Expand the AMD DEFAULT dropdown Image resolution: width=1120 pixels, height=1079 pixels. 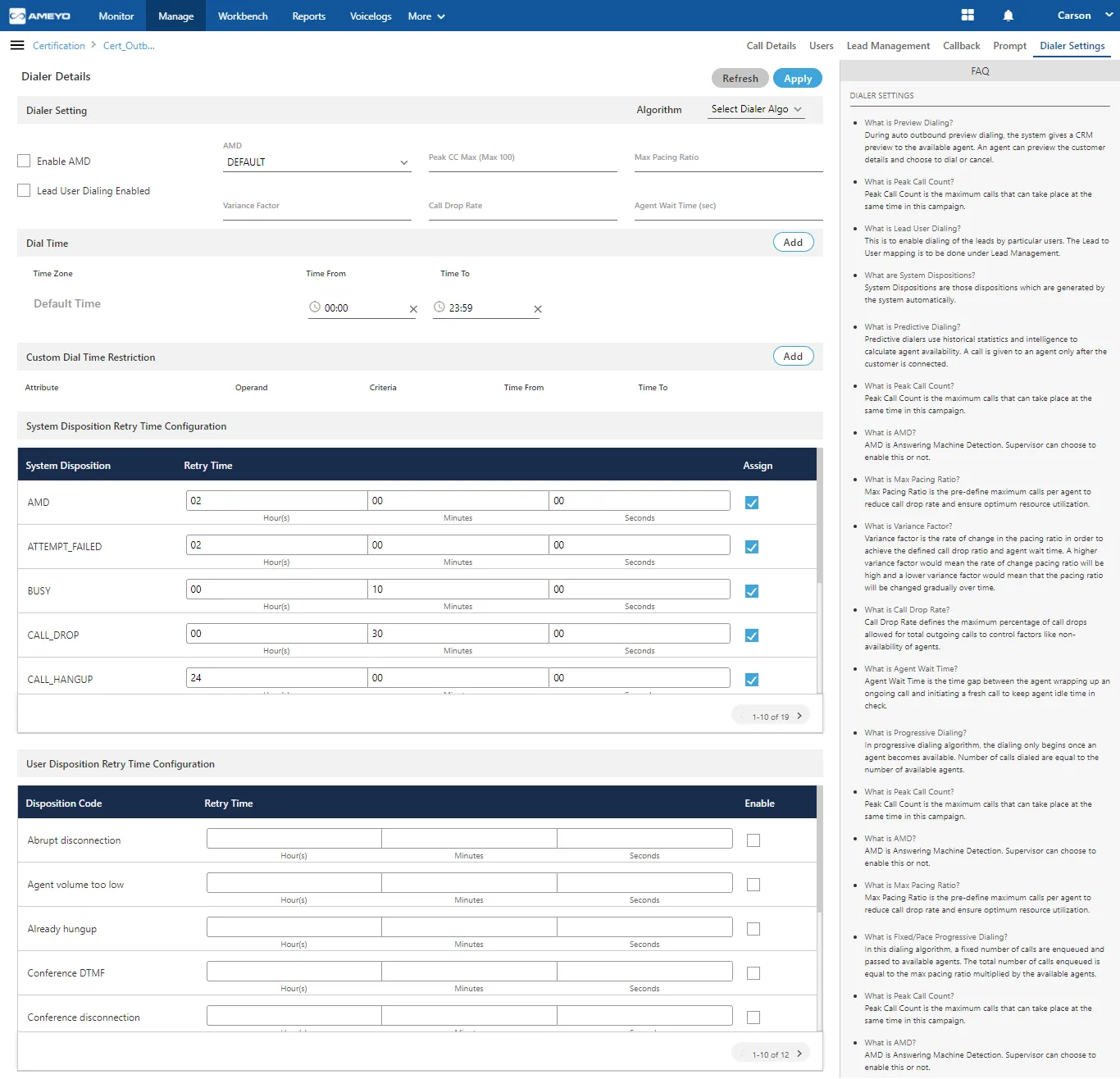pos(317,162)
